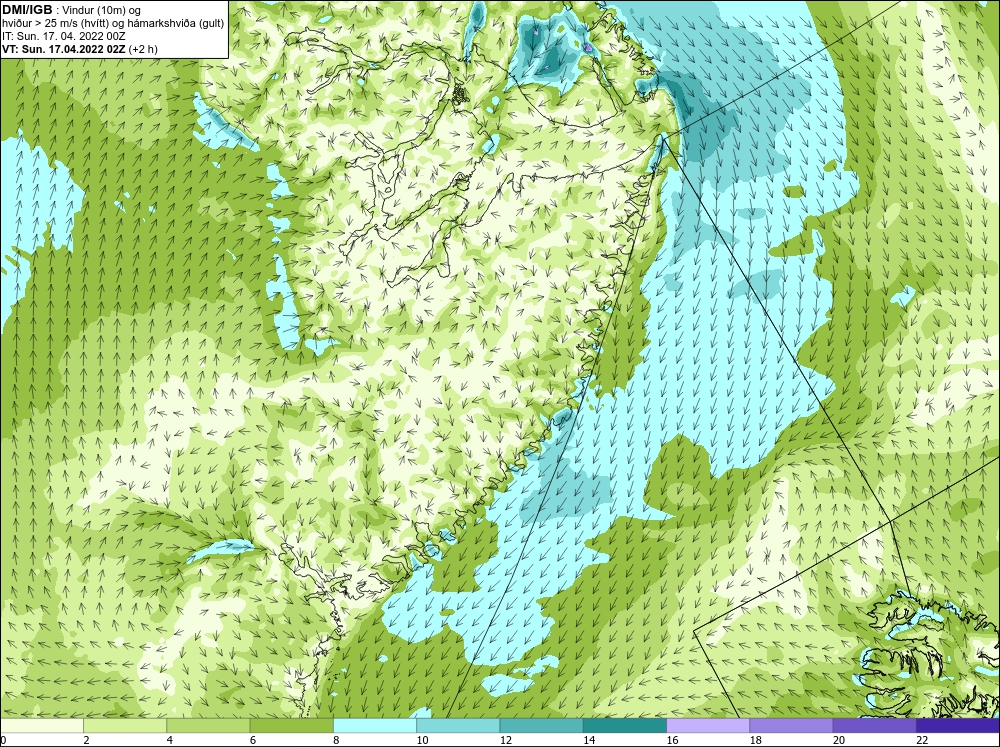Viewport: 1000px width, 747px height.
Task: Select the 10–12 m/s turquoise swatch
Action: click(x=458, y=725)
